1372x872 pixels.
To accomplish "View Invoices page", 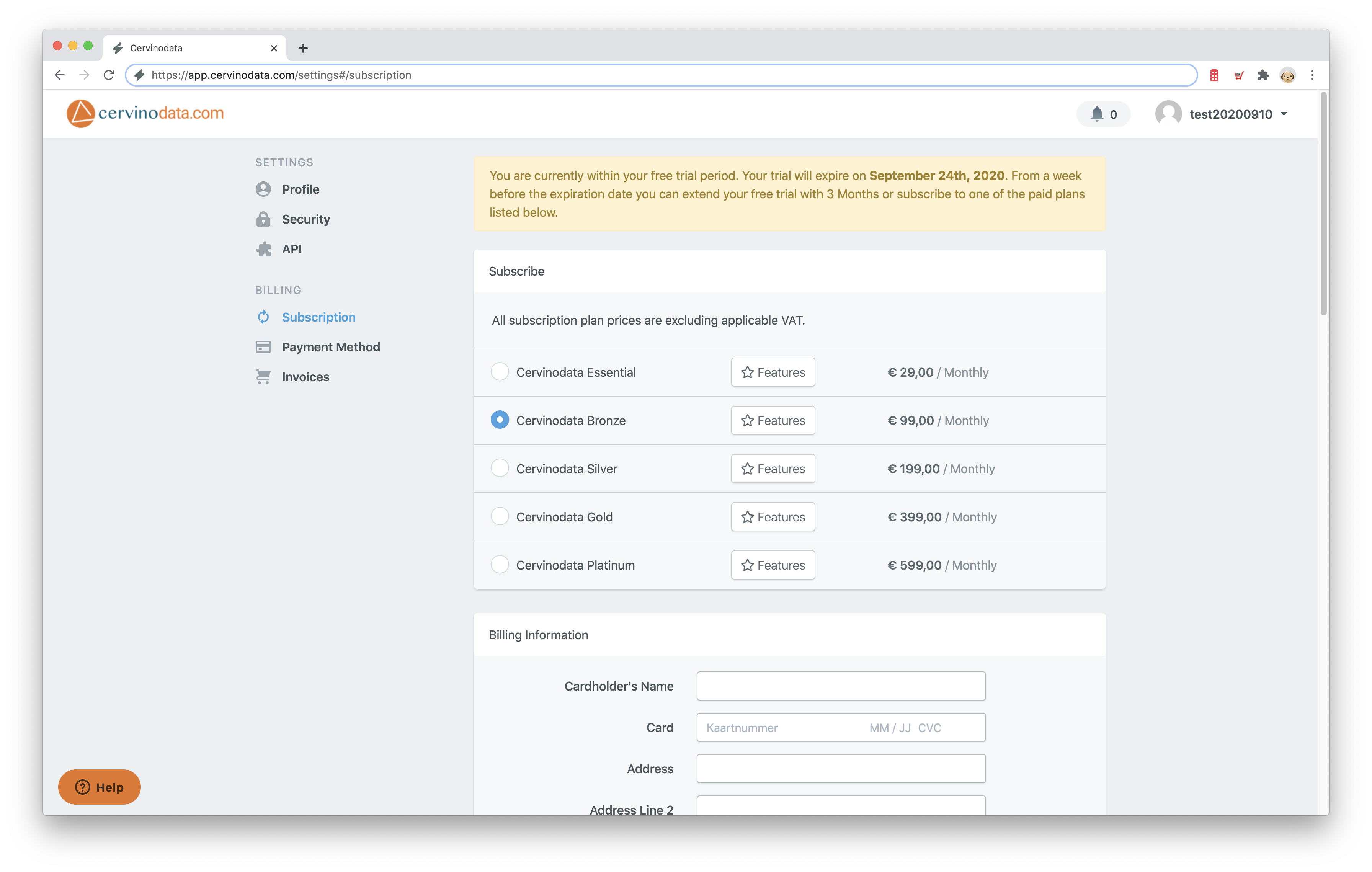I will click(305, 377).
